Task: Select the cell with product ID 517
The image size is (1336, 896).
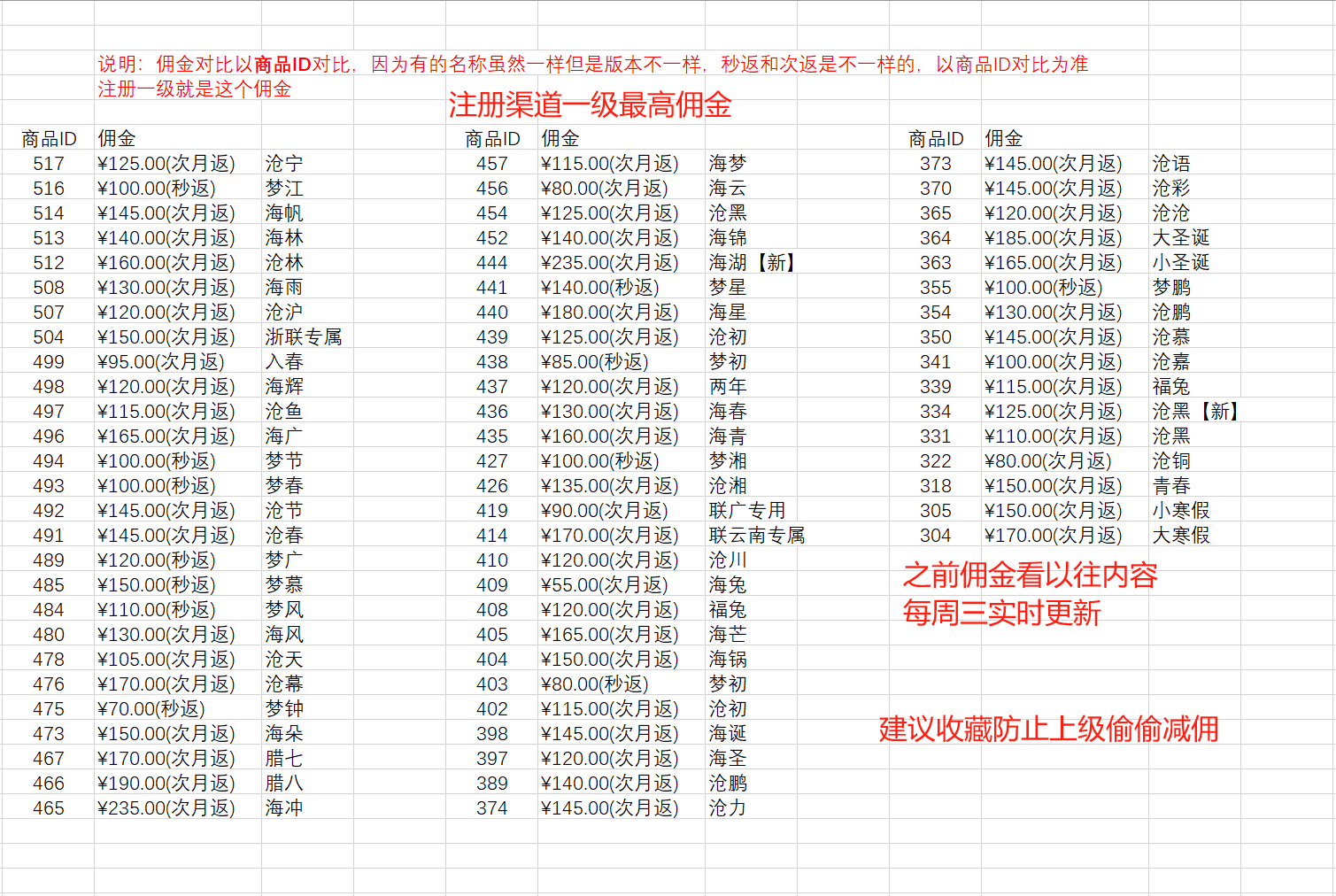Action: click(x=49, y=164)
